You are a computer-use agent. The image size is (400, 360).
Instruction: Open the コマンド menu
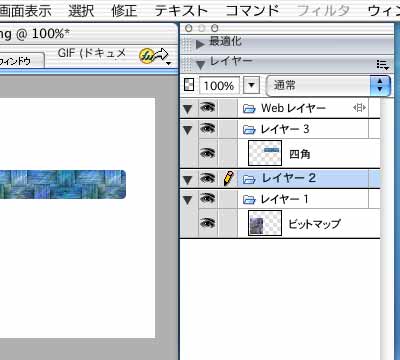click(252, 11)
